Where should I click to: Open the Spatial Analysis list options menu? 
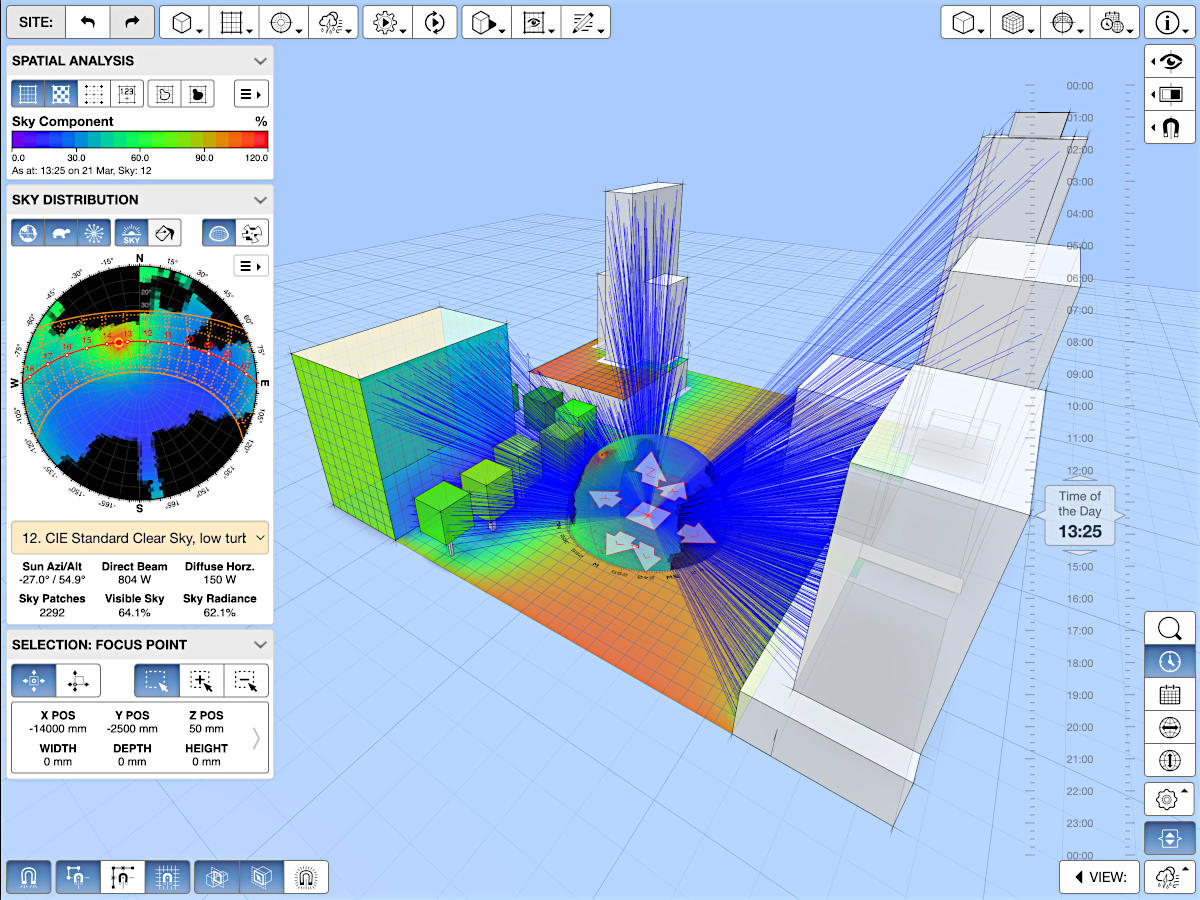tap(250, 94)
